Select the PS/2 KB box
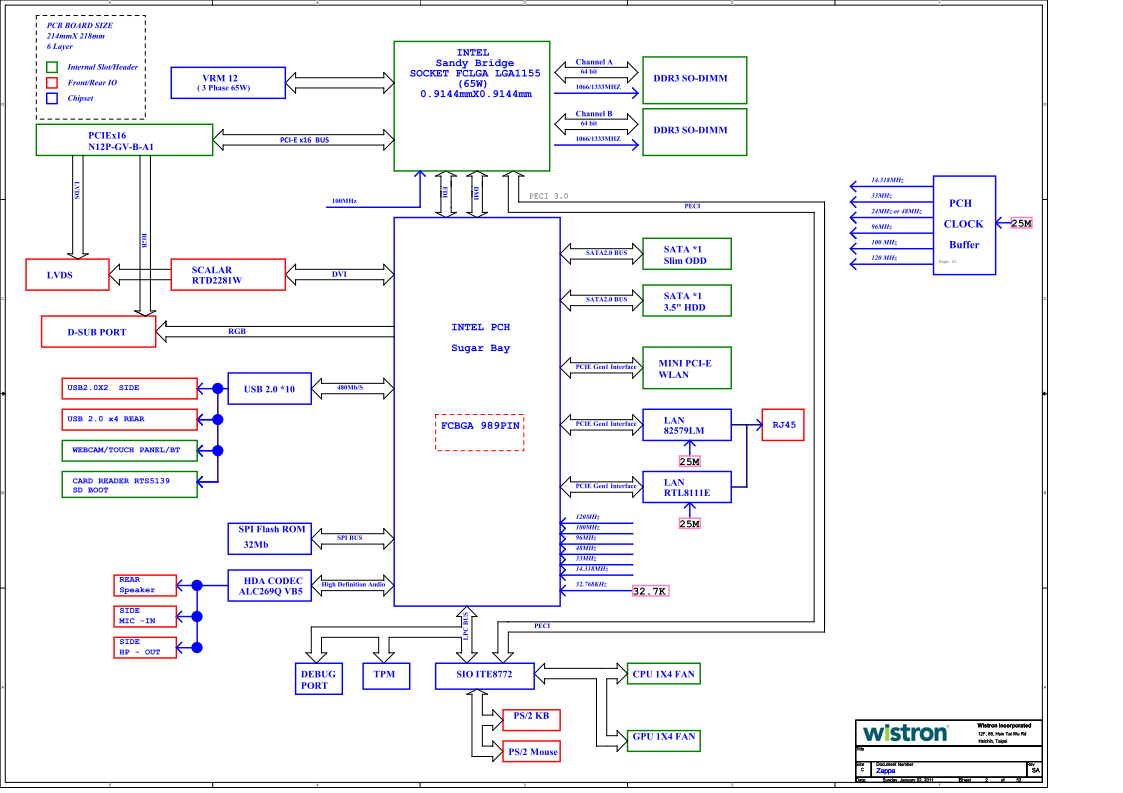The width and height of the screenshot is (1123, 793). pyautogui.click(x=531, y=719)
